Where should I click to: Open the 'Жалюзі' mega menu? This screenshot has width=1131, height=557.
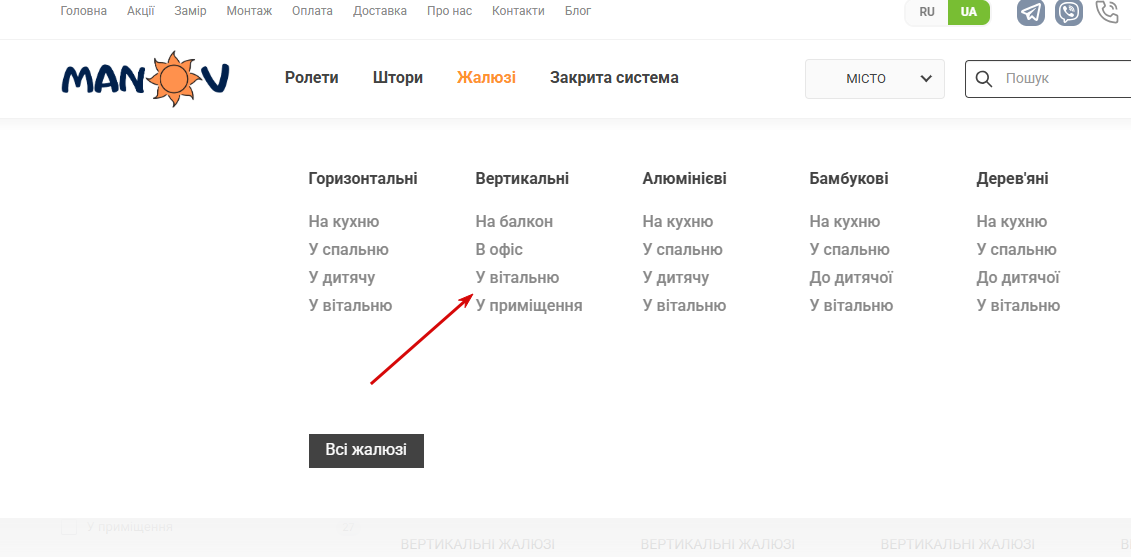pos(486,78)
